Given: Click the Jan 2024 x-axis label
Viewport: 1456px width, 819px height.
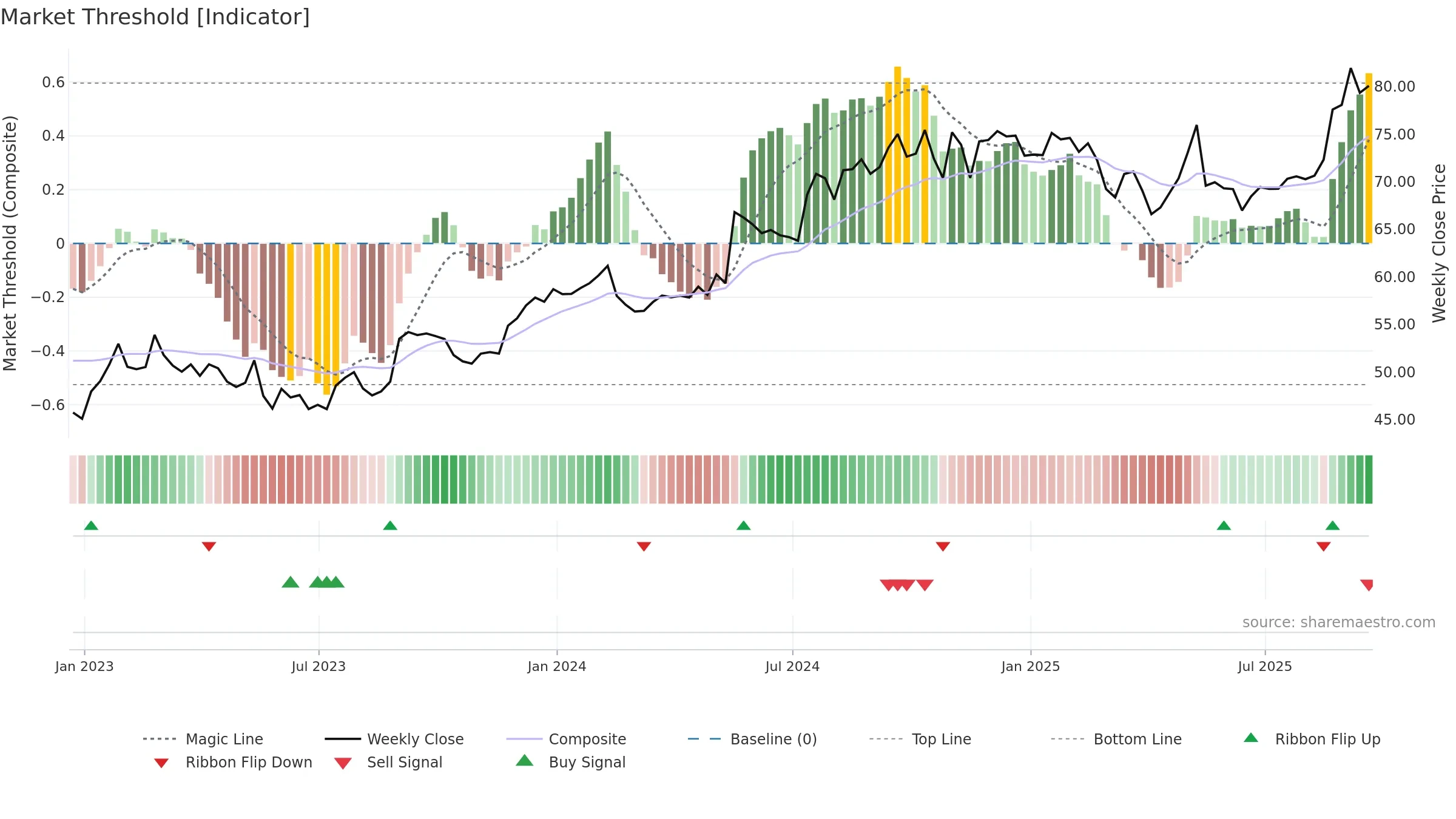Looking at the screenshot, I should click(x=557, y=667).
